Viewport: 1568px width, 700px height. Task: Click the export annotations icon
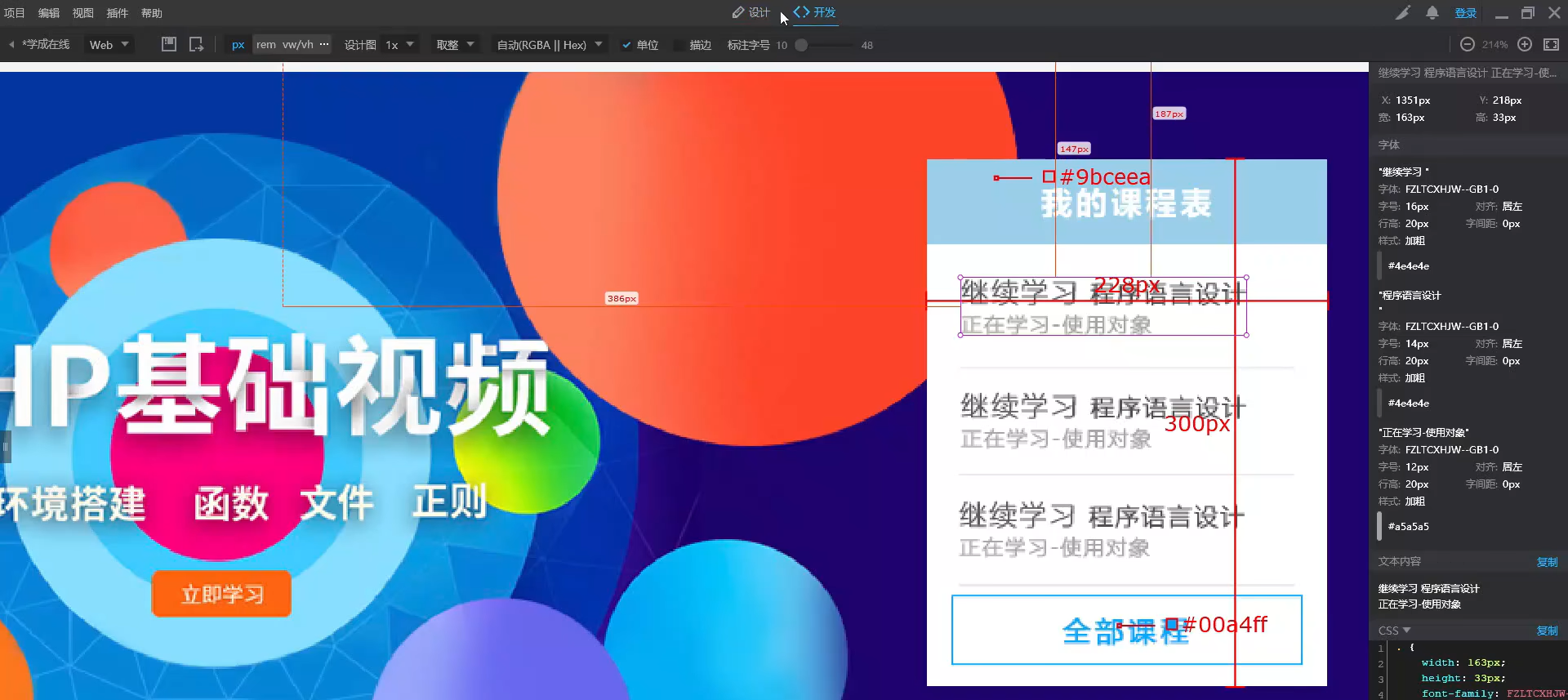[196, 44]
